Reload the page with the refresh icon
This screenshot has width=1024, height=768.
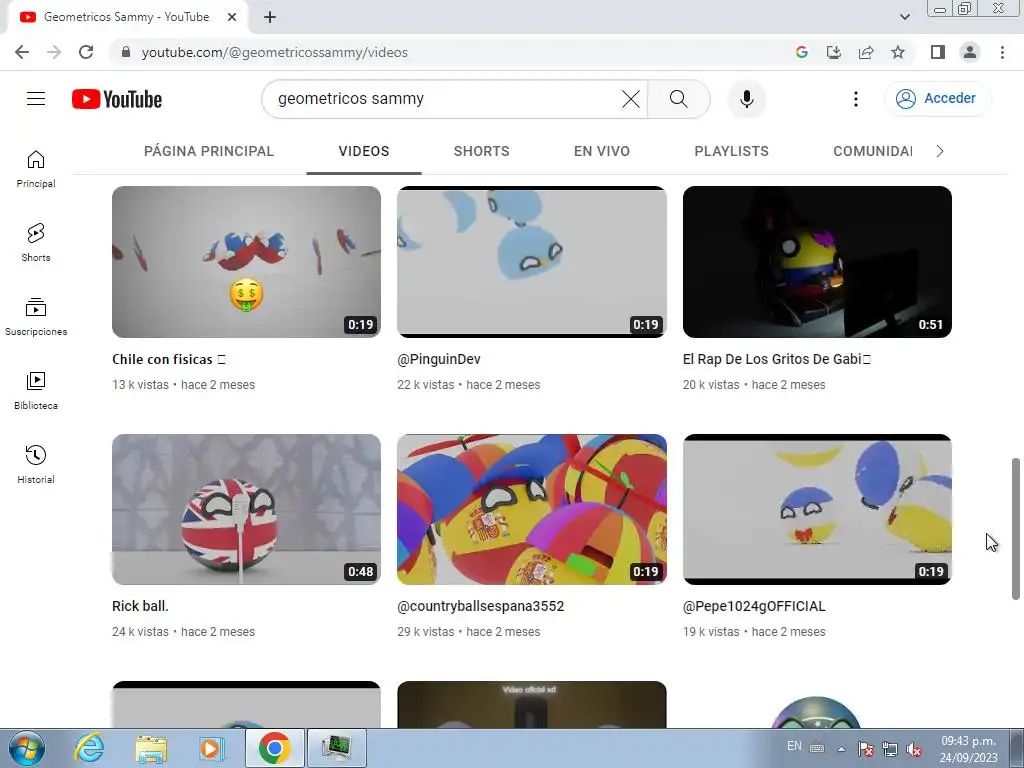pos(86,52)
